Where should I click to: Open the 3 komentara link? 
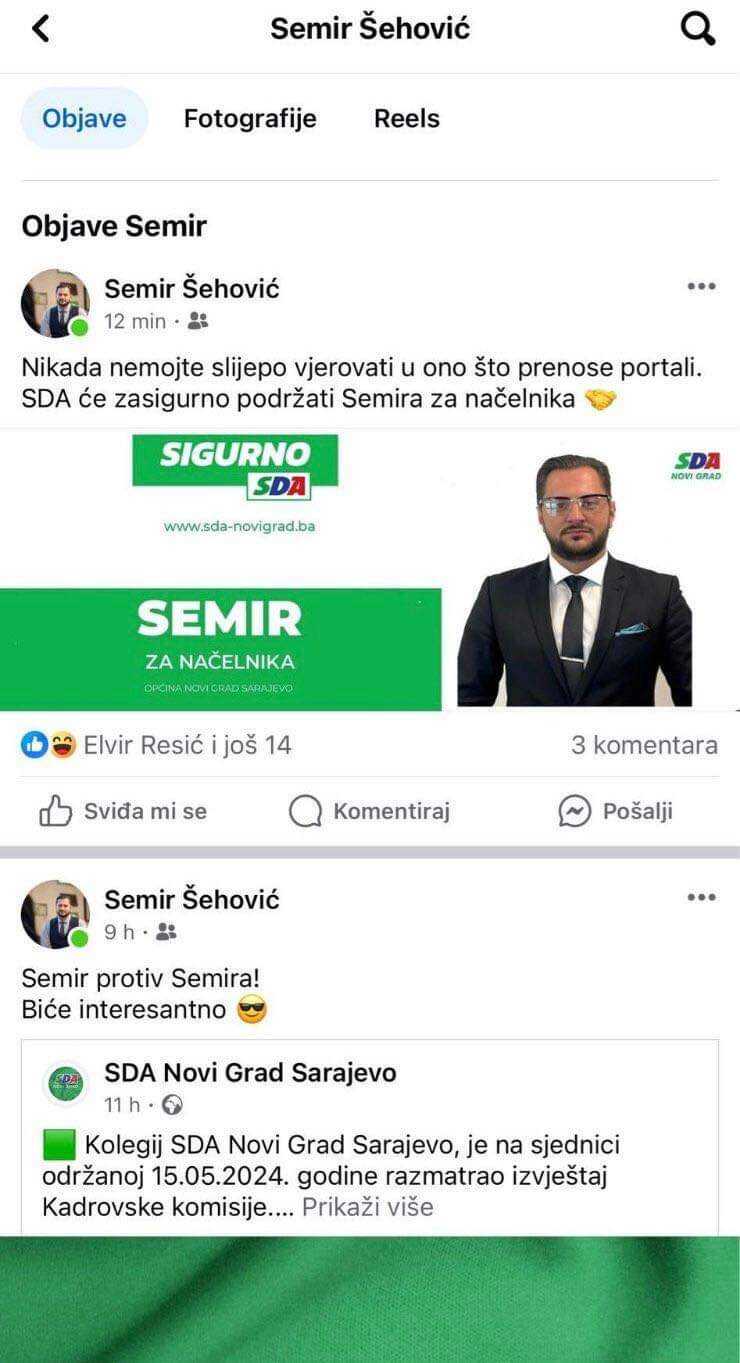click(x=644, y=745)
